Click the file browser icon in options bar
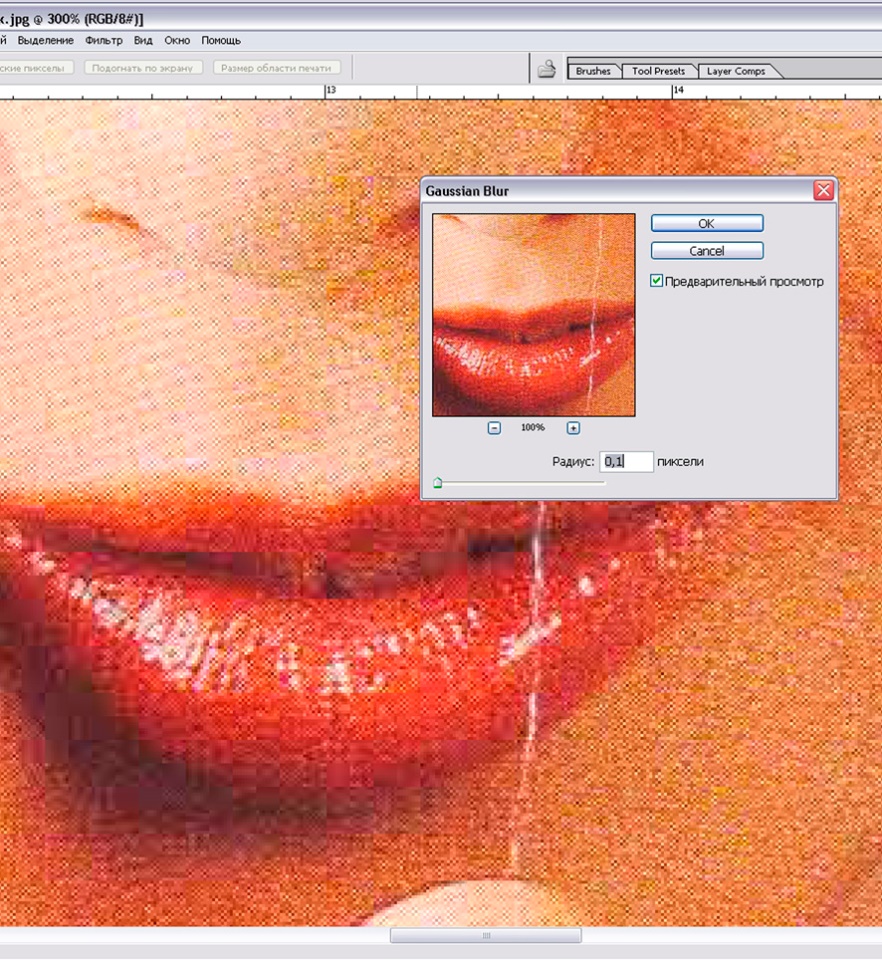 click(x=546, y=69)
